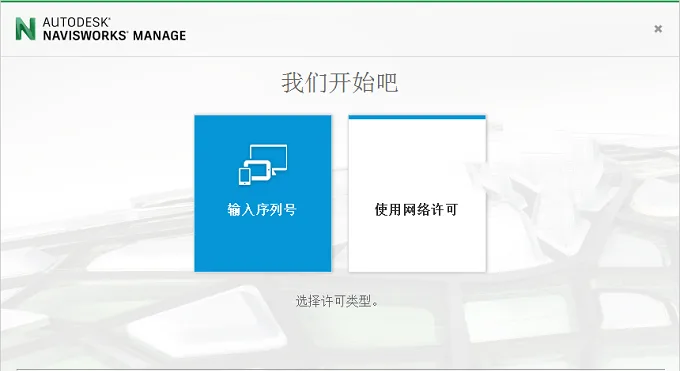Click the devices icon above 输入序列号
Image resolution: width=680 pixels, height=371 pixels.
pyautogui.click(x=263, y=165)
